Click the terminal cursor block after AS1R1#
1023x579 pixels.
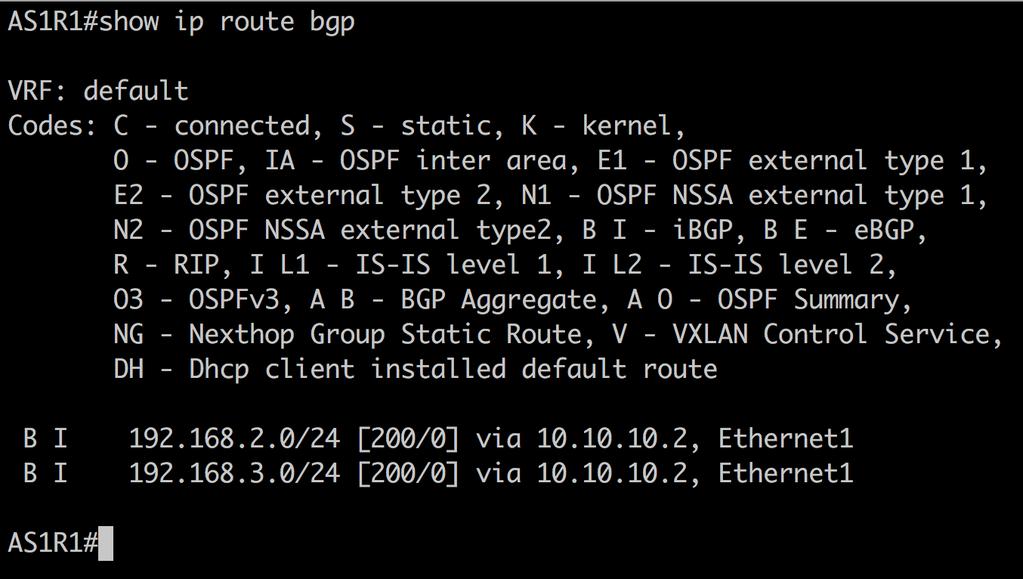coord(106,543)
